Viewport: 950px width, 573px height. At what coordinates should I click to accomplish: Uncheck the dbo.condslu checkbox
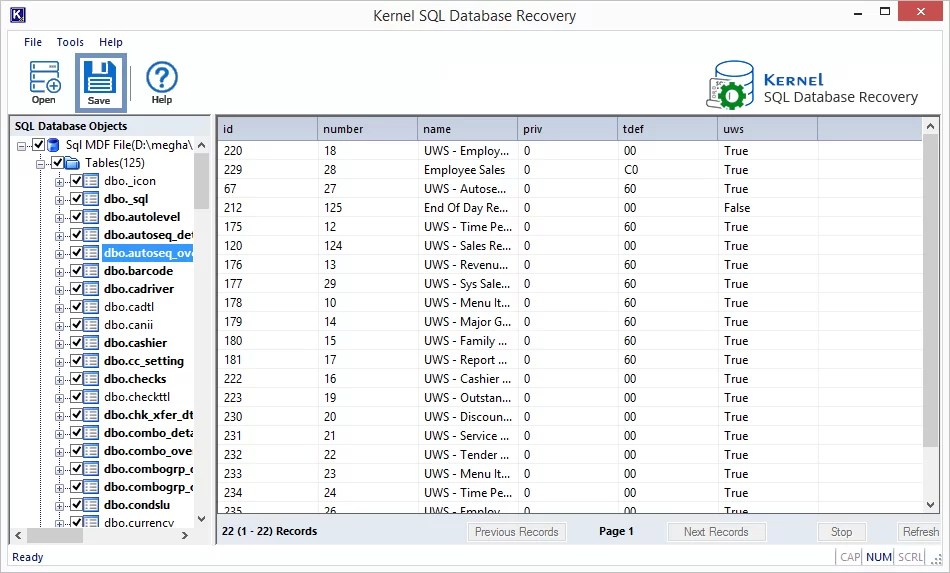76,505
